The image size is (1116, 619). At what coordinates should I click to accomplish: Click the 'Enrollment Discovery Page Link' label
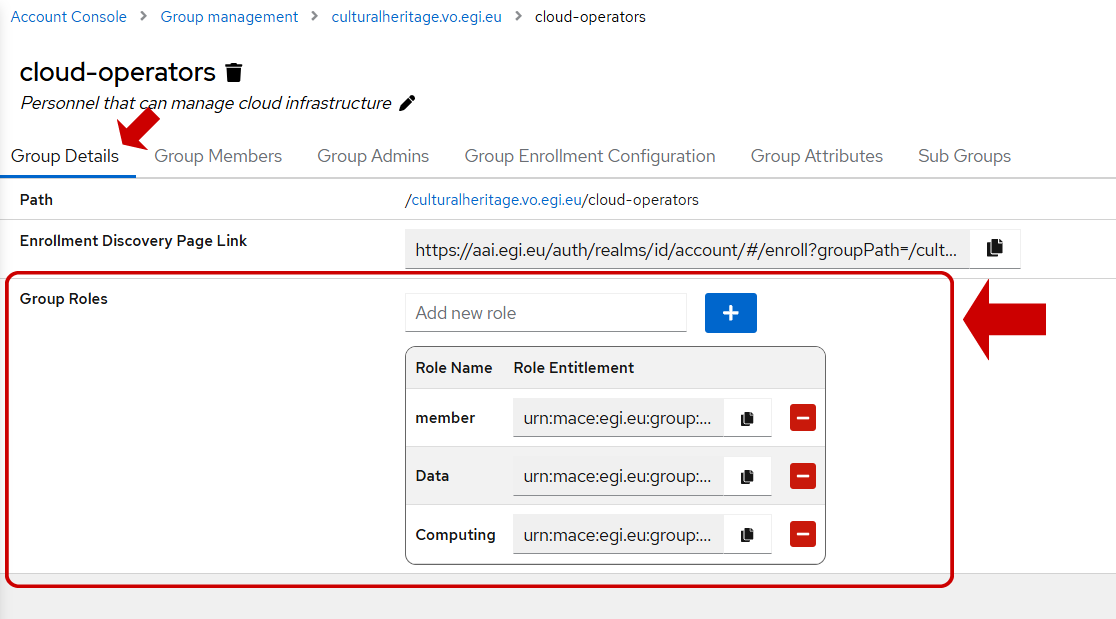133,240
